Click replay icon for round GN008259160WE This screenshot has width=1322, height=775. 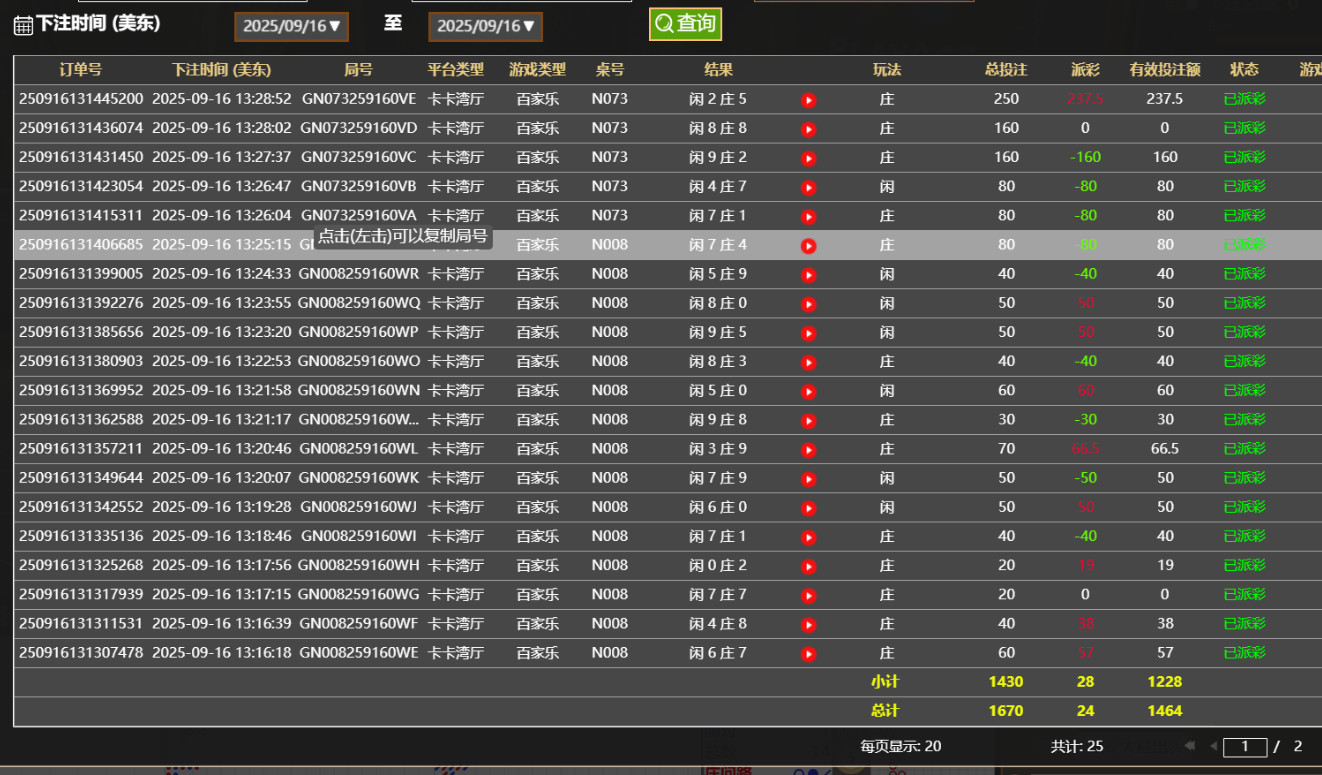tap(809, 654)
